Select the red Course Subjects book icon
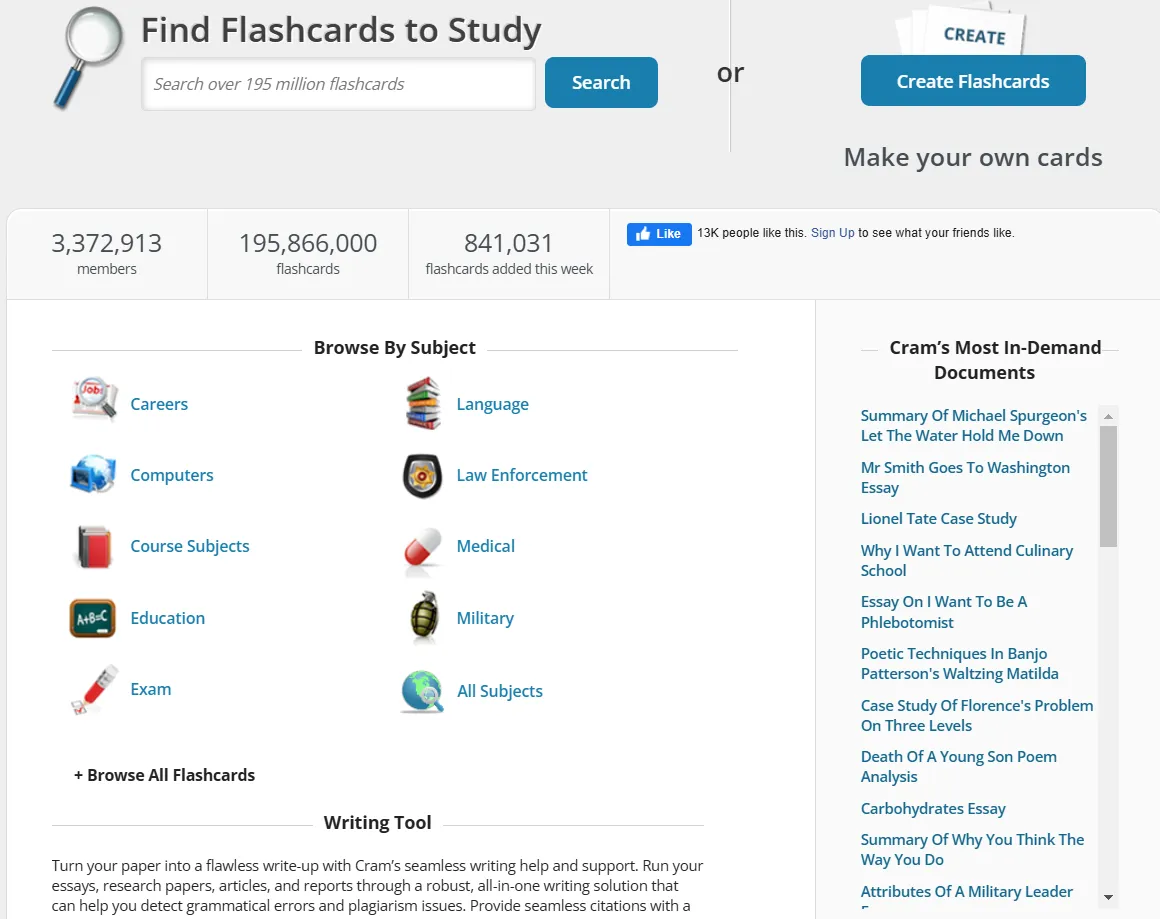 pos(94,547)
